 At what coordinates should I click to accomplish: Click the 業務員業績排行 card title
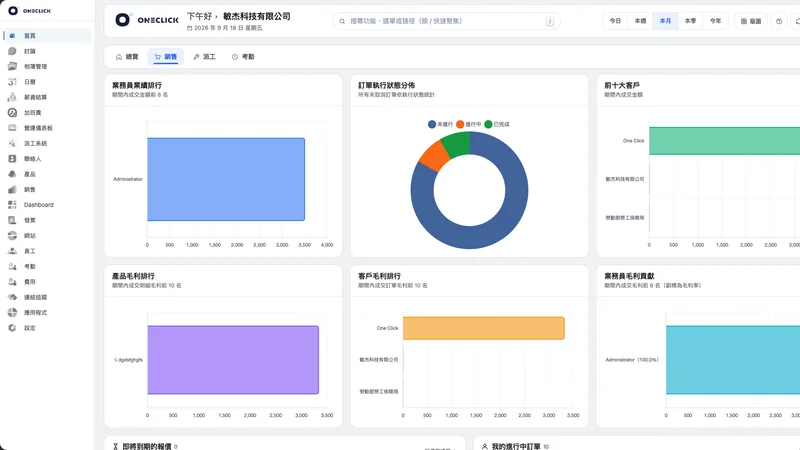137,85
